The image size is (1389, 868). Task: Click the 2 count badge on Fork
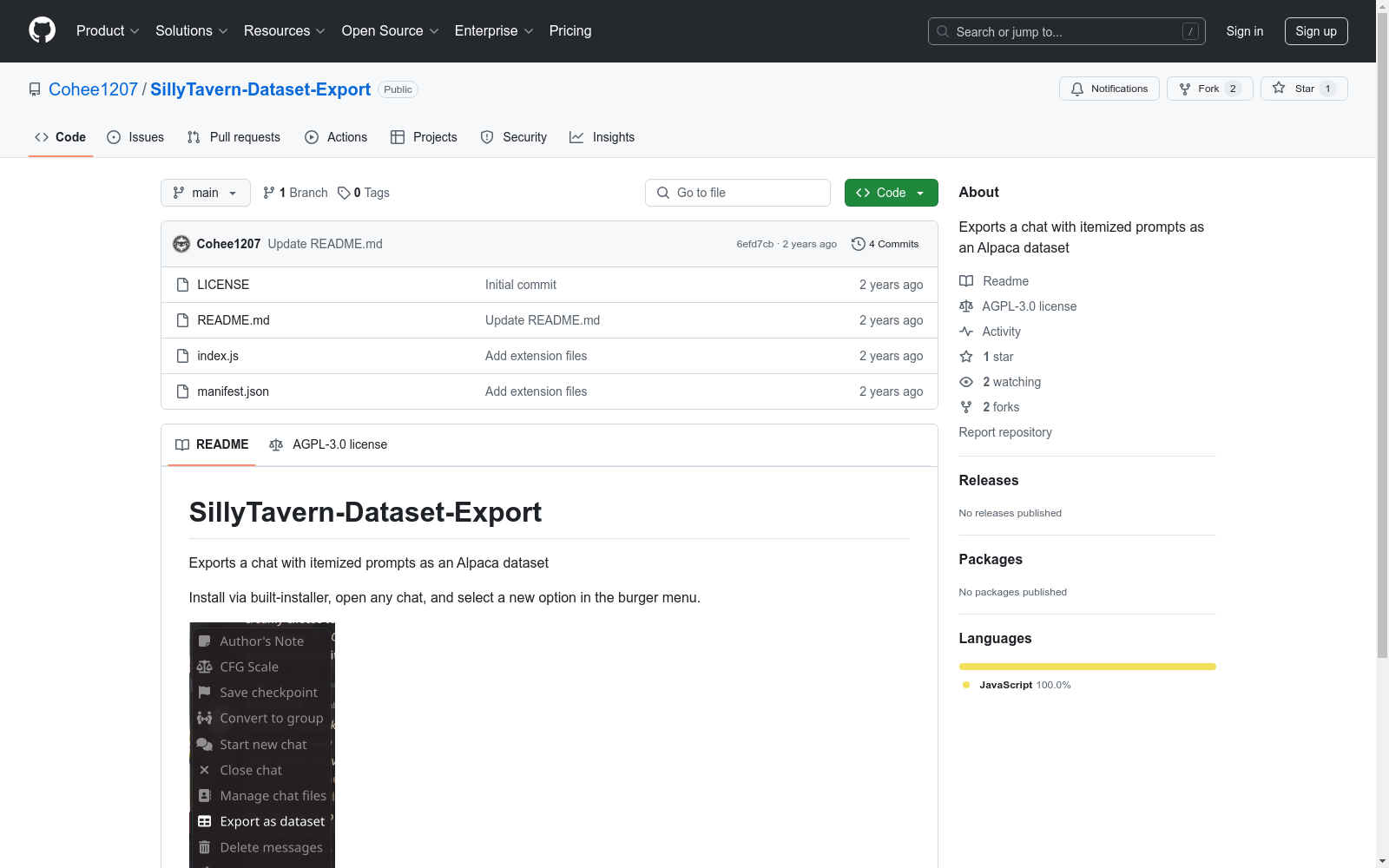point(1233,89)
